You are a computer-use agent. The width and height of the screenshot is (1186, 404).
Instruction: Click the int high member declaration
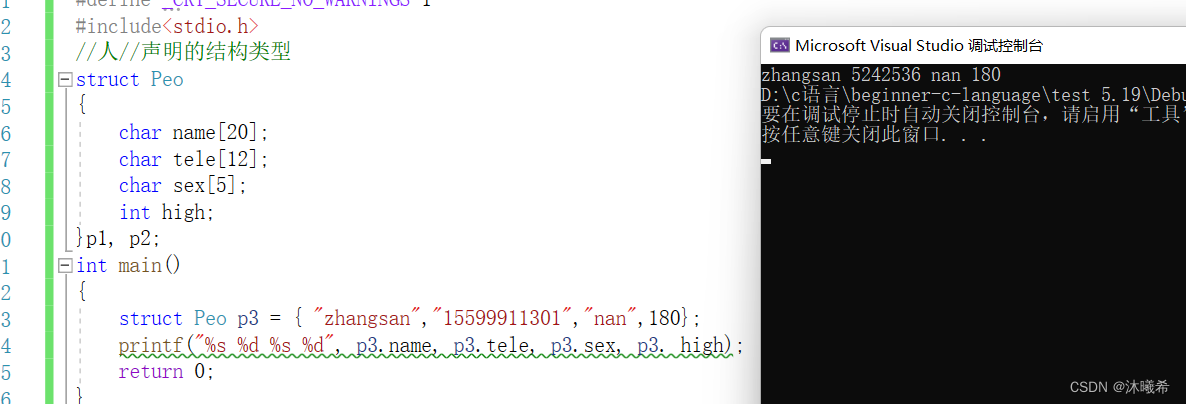[x=166, y=213]
